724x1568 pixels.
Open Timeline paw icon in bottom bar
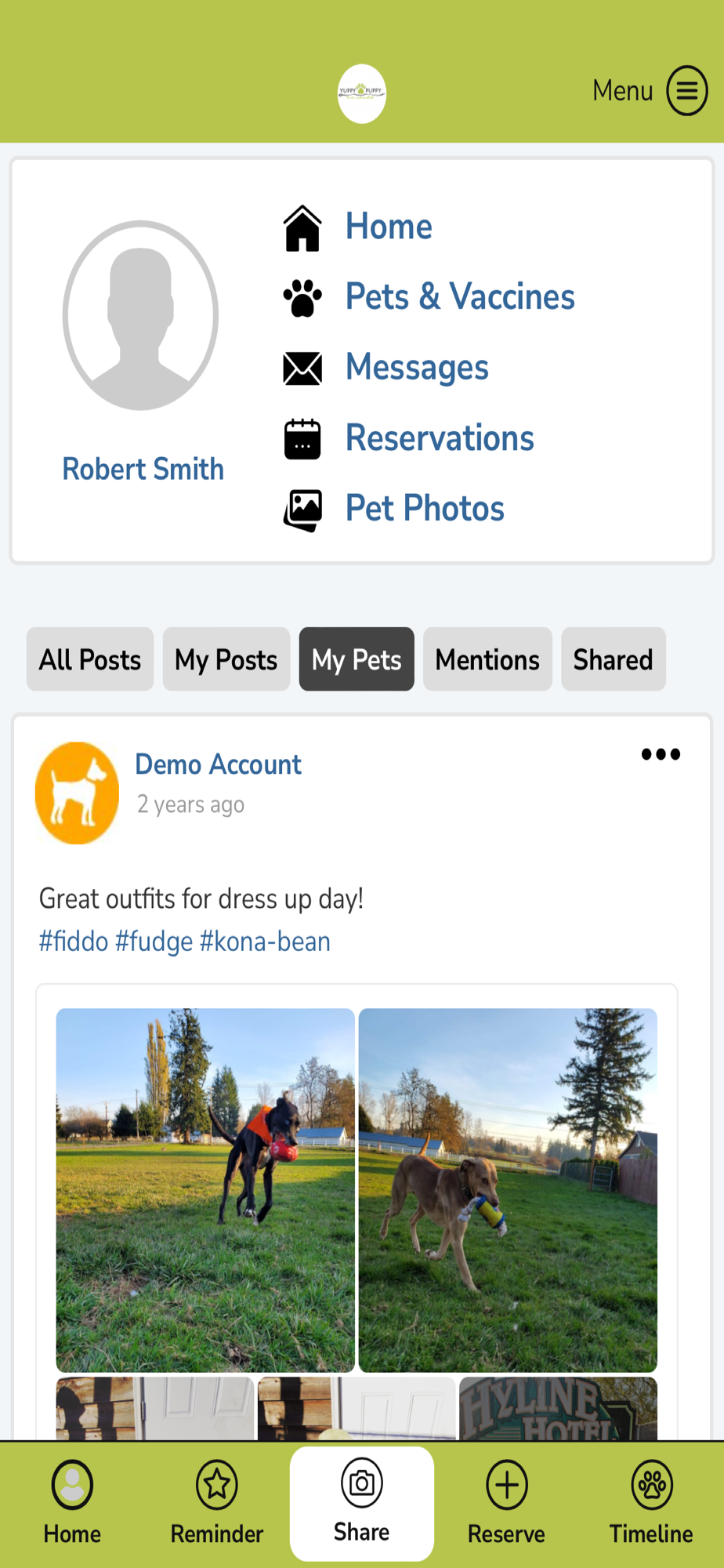pos(651,1484)
